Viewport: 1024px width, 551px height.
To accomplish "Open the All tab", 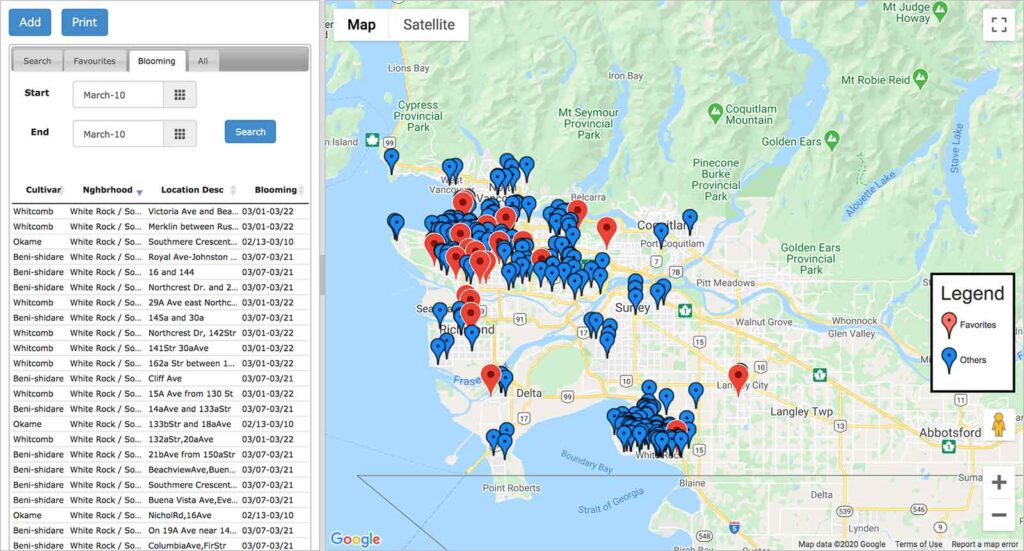I will point(202,61).
